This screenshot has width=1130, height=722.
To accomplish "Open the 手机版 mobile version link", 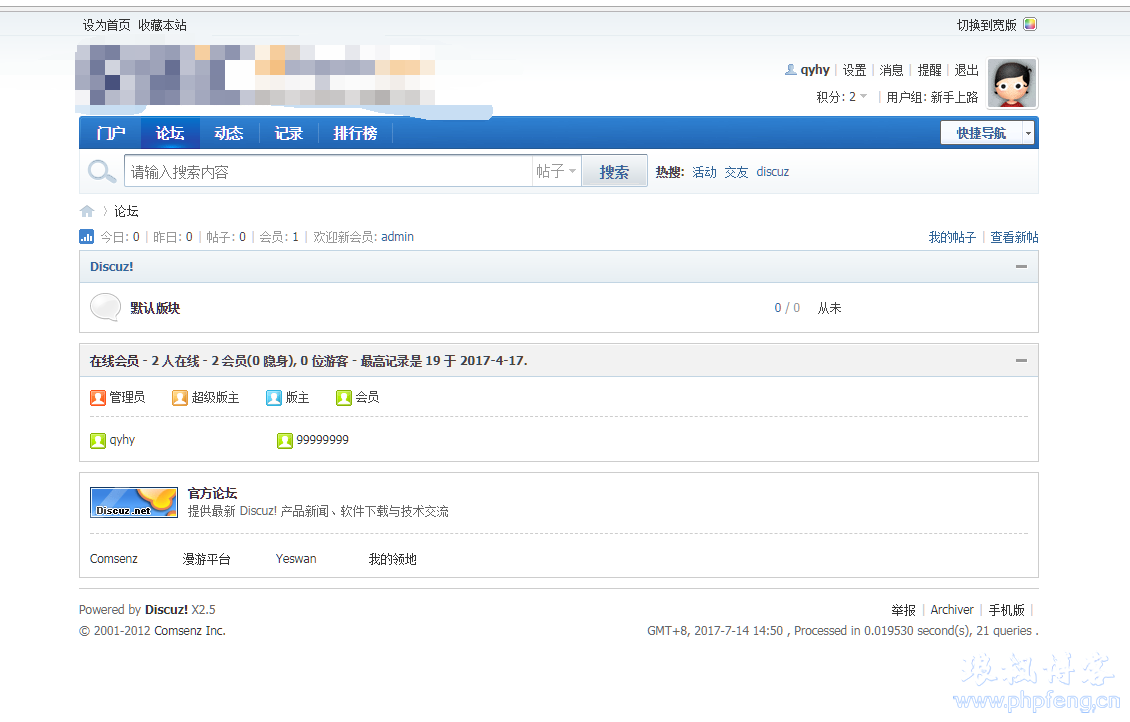I will [x=1007, y=610].
